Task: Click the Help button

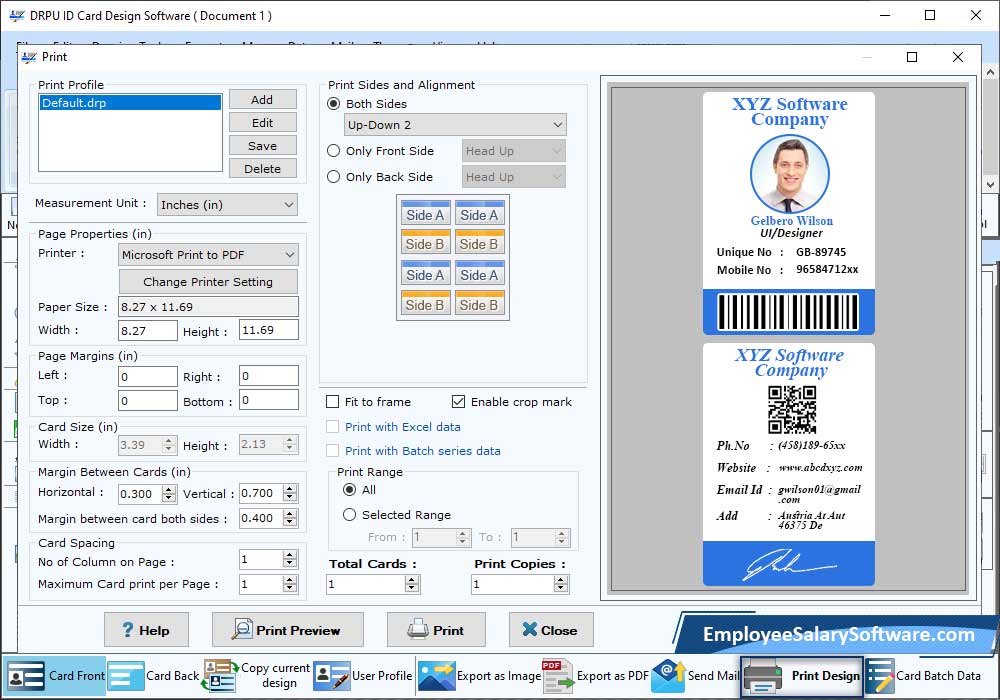Action: [146, 630]
